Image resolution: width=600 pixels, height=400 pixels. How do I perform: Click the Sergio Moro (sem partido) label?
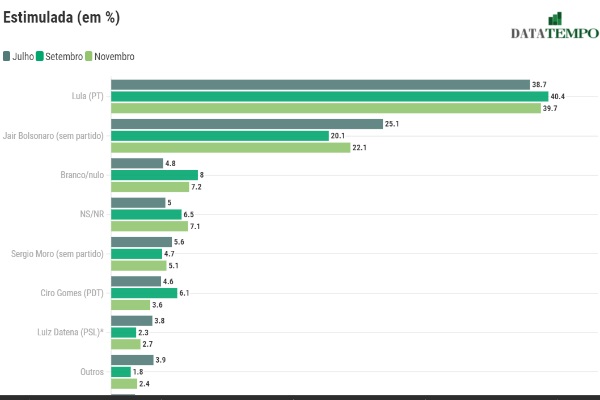pos(57,254)
